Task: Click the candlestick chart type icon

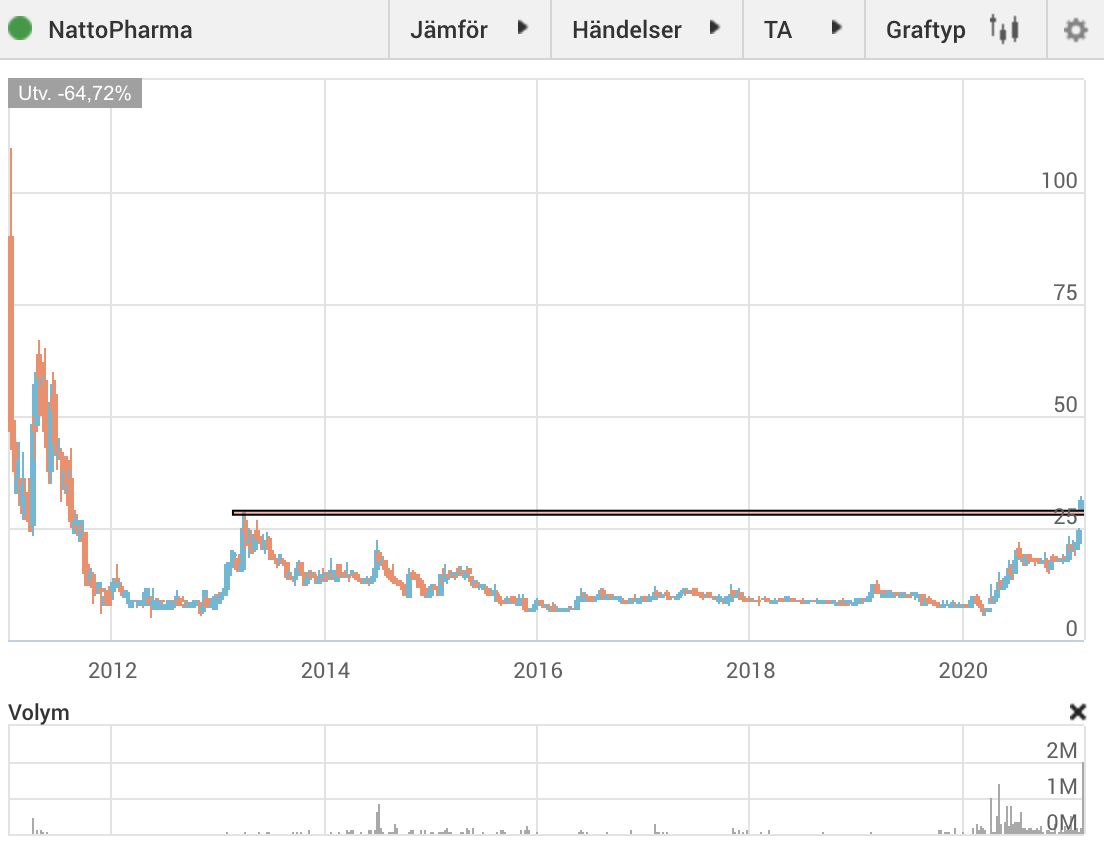Action: click(1004, 29)
